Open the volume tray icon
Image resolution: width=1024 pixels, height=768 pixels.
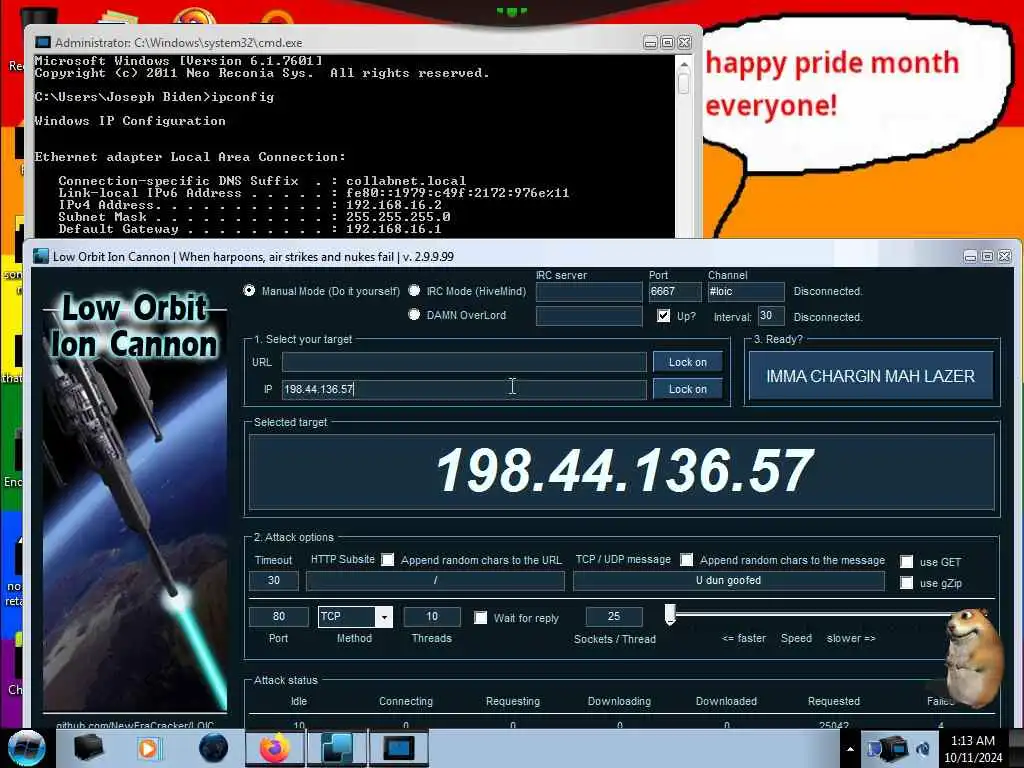[923, 749]
